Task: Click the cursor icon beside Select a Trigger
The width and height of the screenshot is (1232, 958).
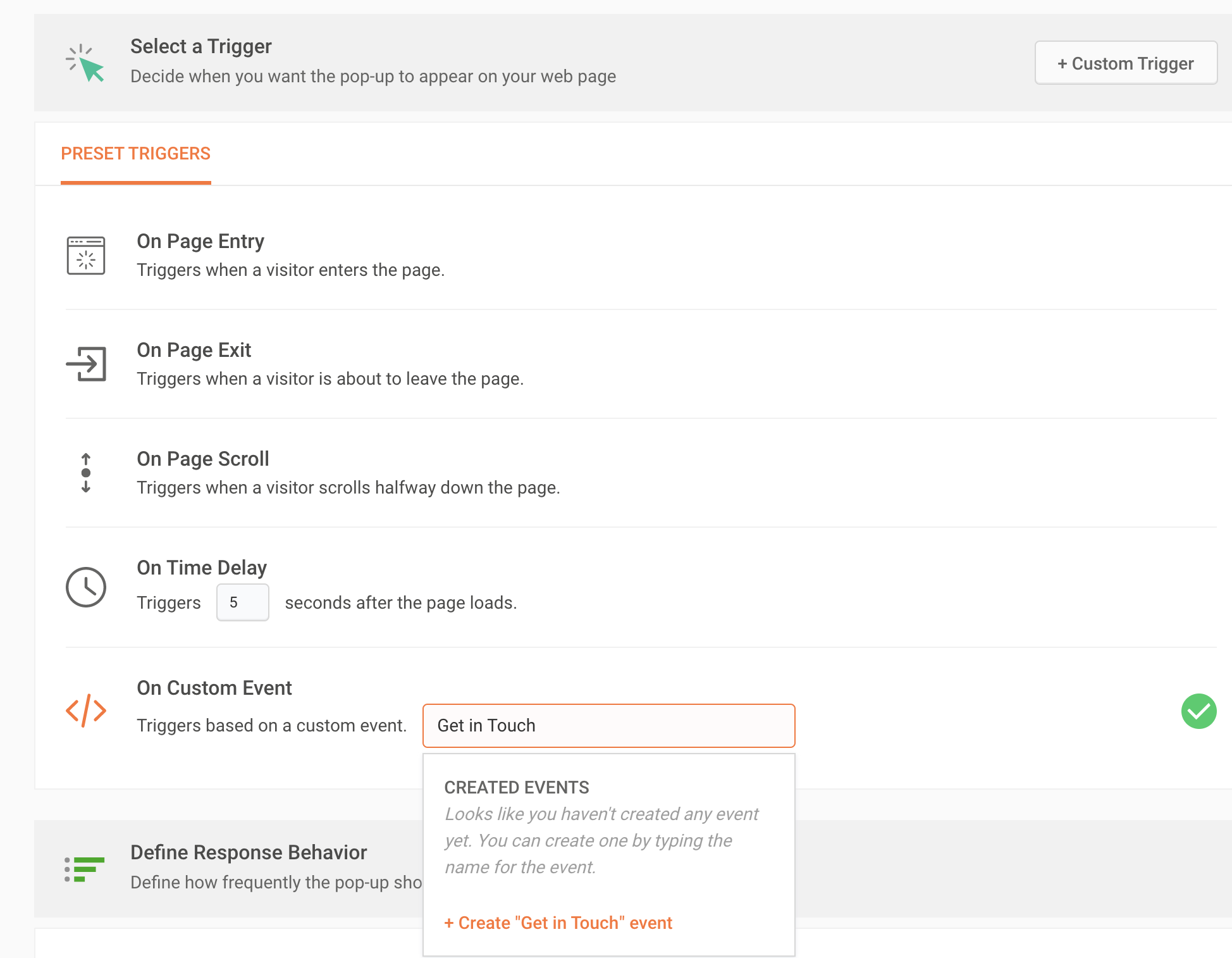Action: point(85,63)
